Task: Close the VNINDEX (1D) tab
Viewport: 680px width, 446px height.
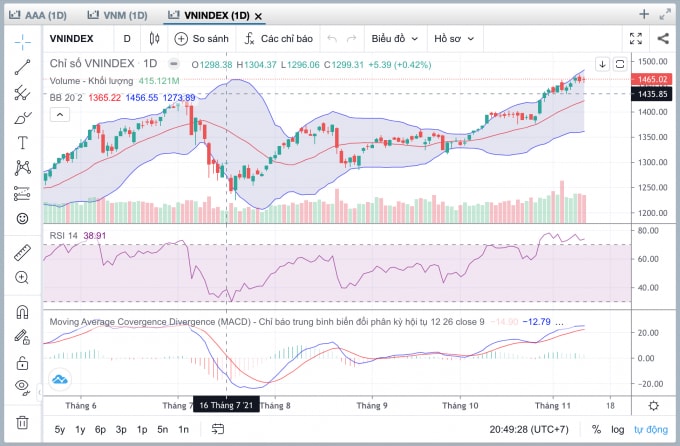Action: tap(258, 16)
